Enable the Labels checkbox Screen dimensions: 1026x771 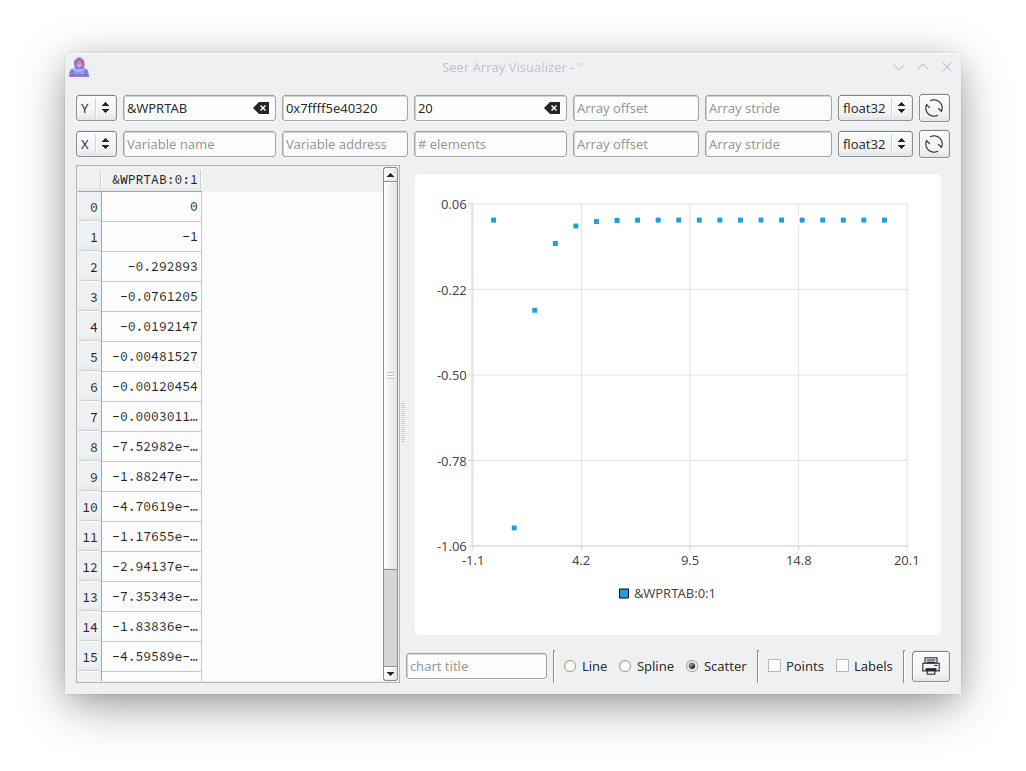[864, 666]
